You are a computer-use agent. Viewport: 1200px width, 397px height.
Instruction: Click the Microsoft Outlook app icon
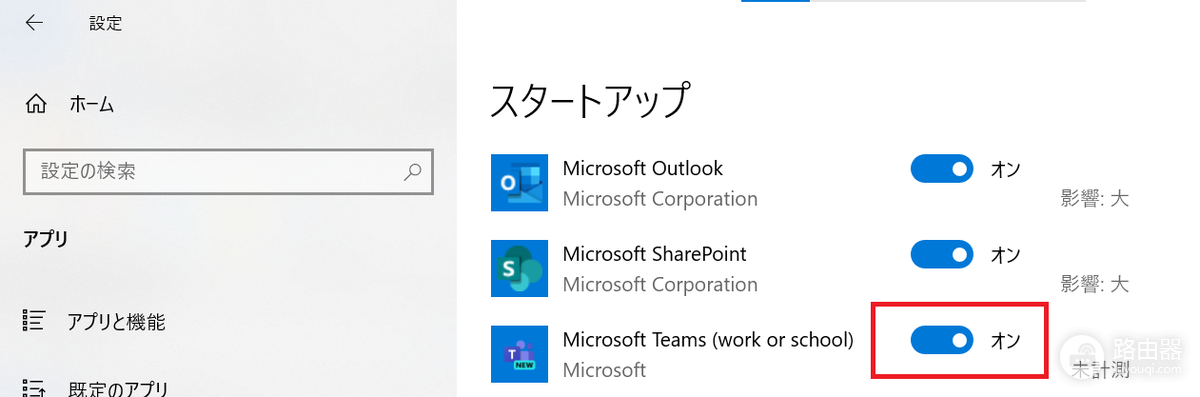tap(520, 182)
